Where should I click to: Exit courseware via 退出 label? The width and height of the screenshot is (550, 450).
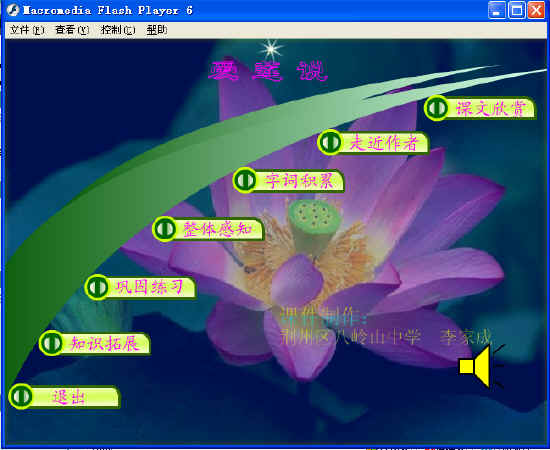pyautogui.click(x=76, y=397)
